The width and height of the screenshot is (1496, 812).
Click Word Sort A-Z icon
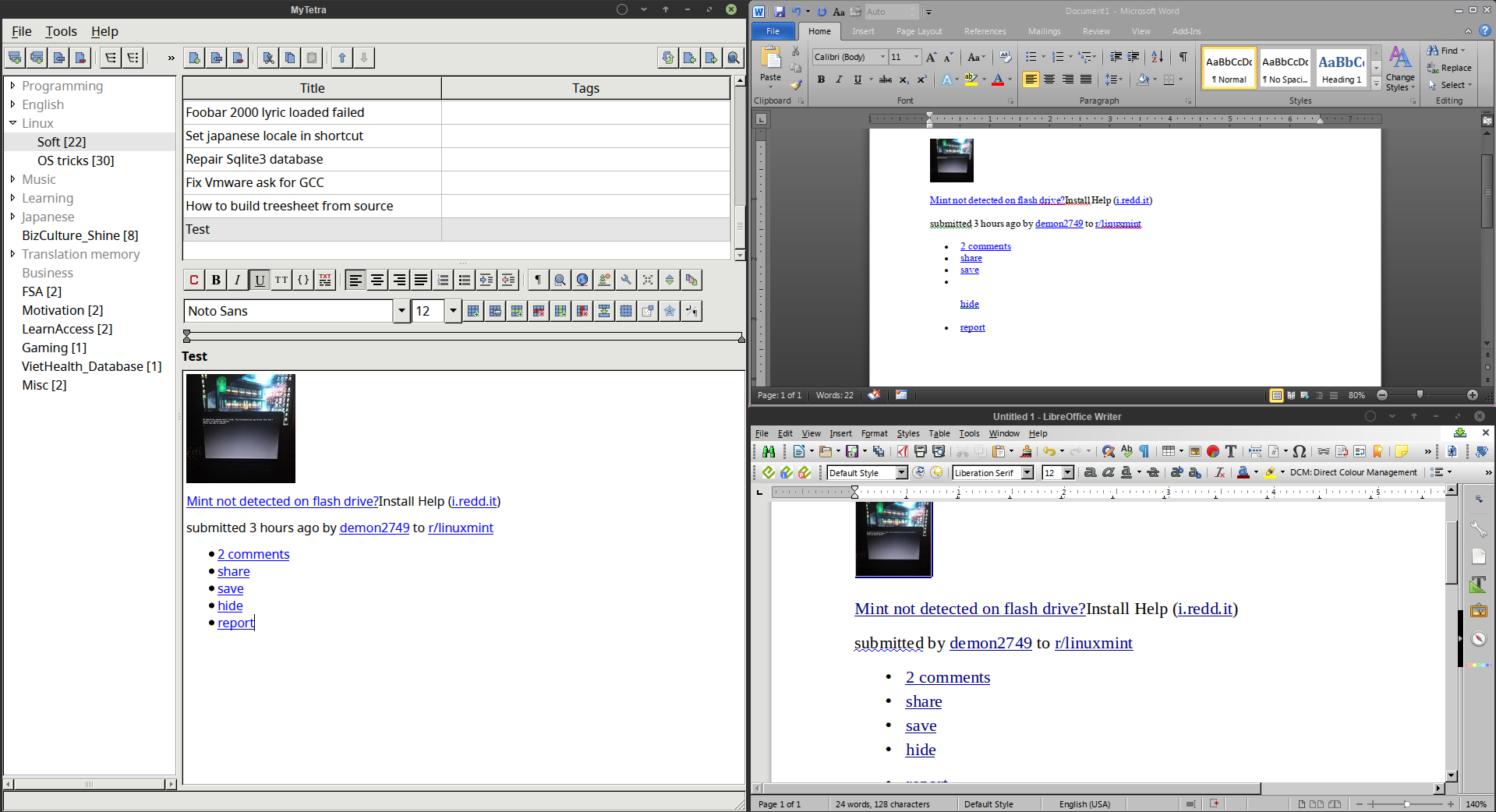click(1158, 57)
